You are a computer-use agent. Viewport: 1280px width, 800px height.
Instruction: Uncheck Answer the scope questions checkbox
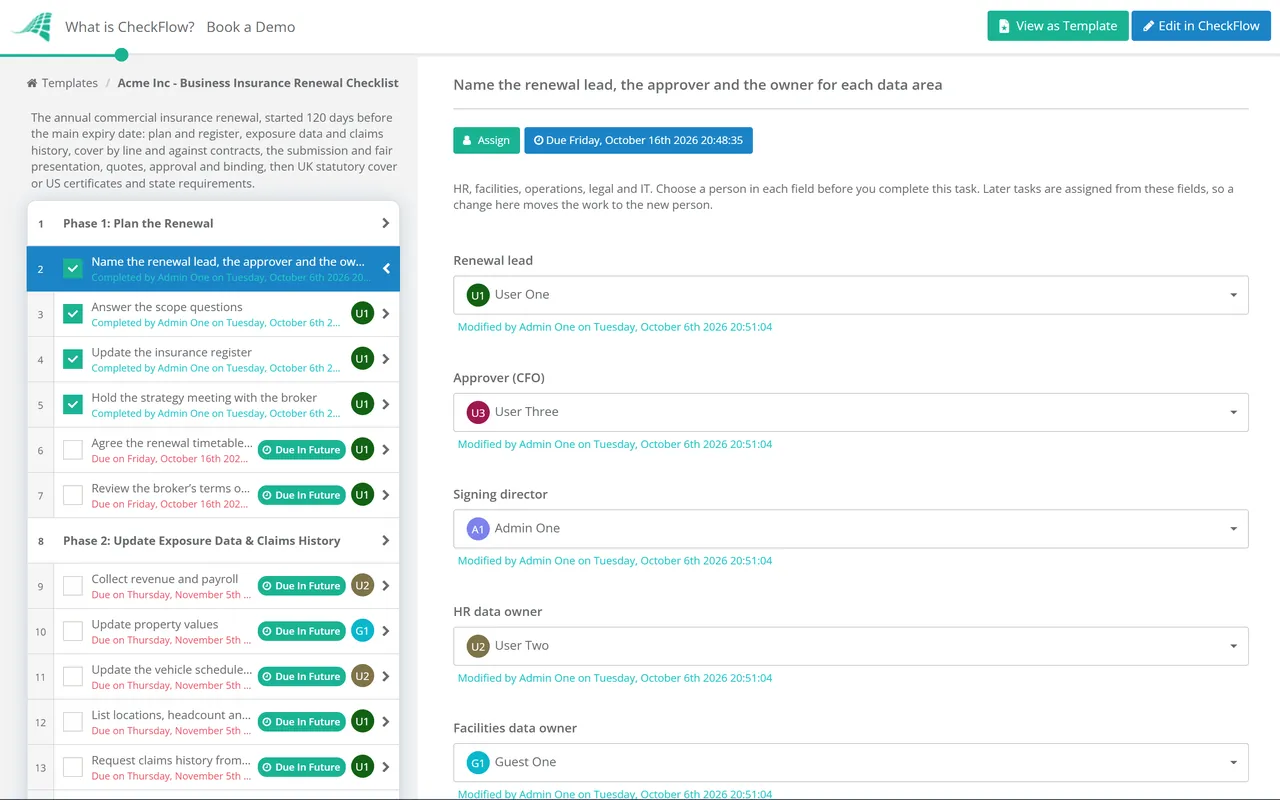(x=73, y=314)
